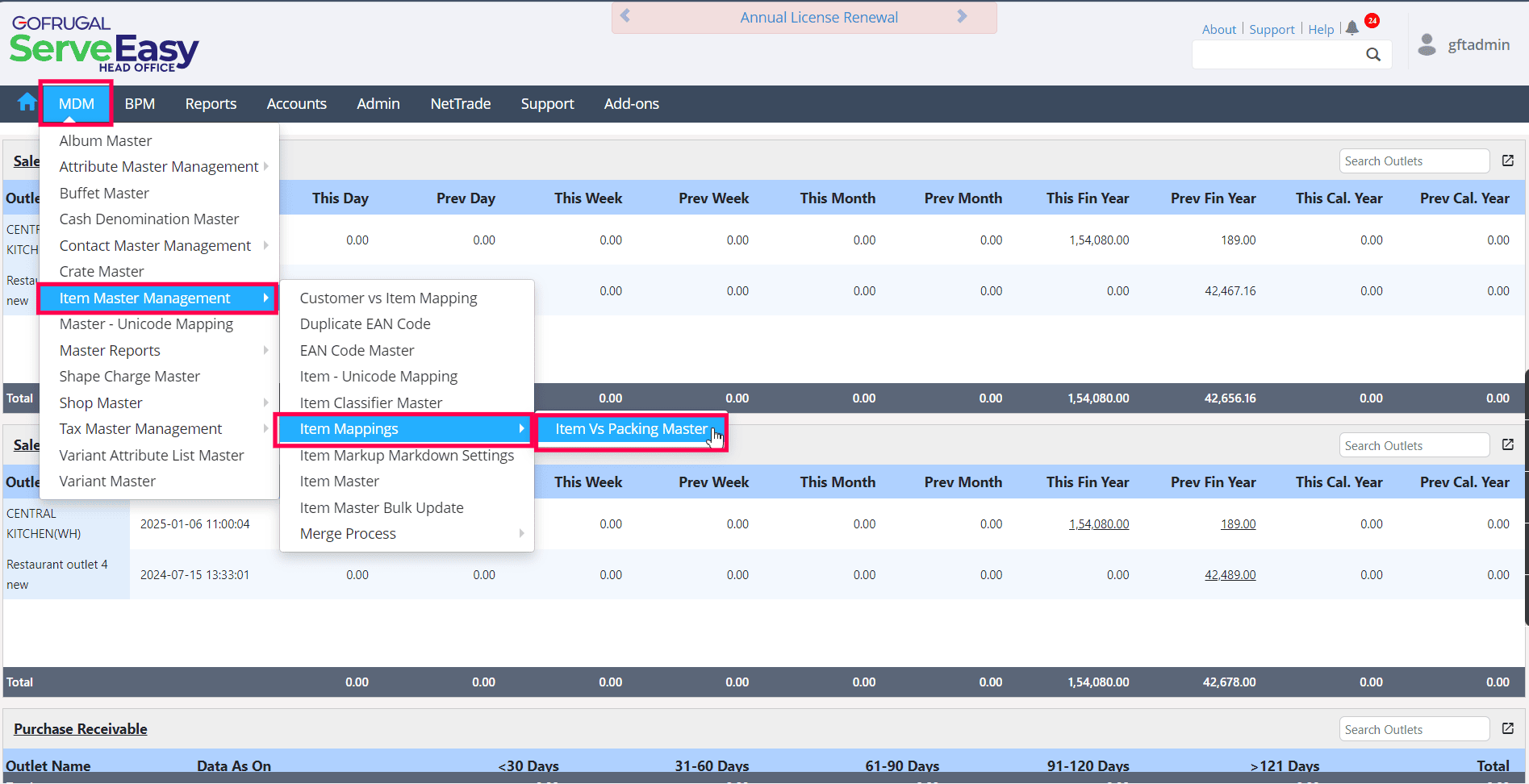Open the Admin menu
1529x784 pixels.
(378, 103)
